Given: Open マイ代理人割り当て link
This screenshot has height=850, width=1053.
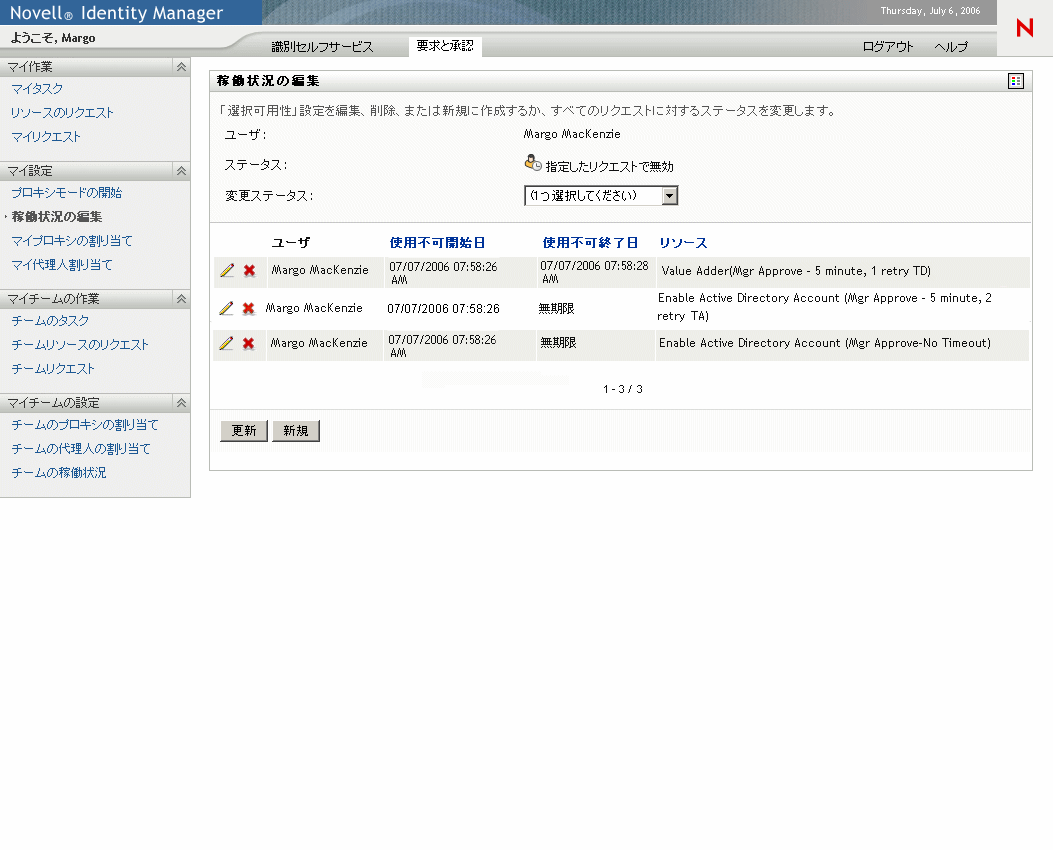Looking at the screenshot, I should pos(62,265).
